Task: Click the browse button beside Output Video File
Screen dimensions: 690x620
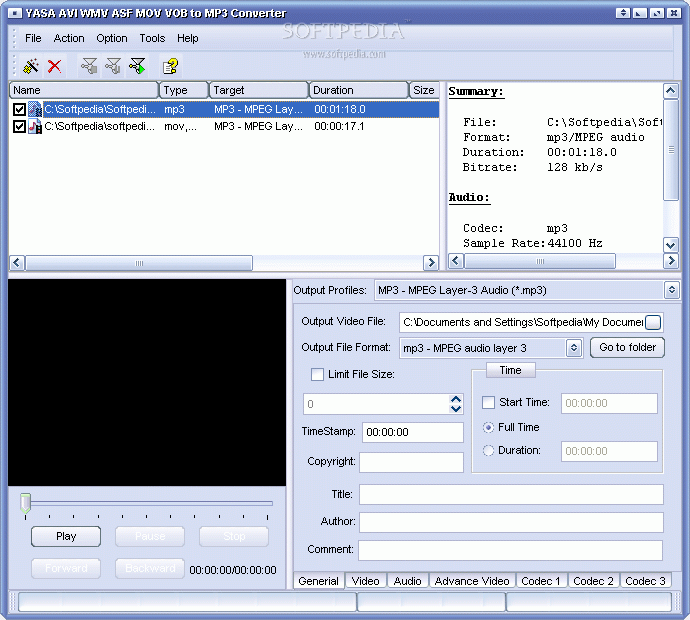Action: click(x=653, y=323)
